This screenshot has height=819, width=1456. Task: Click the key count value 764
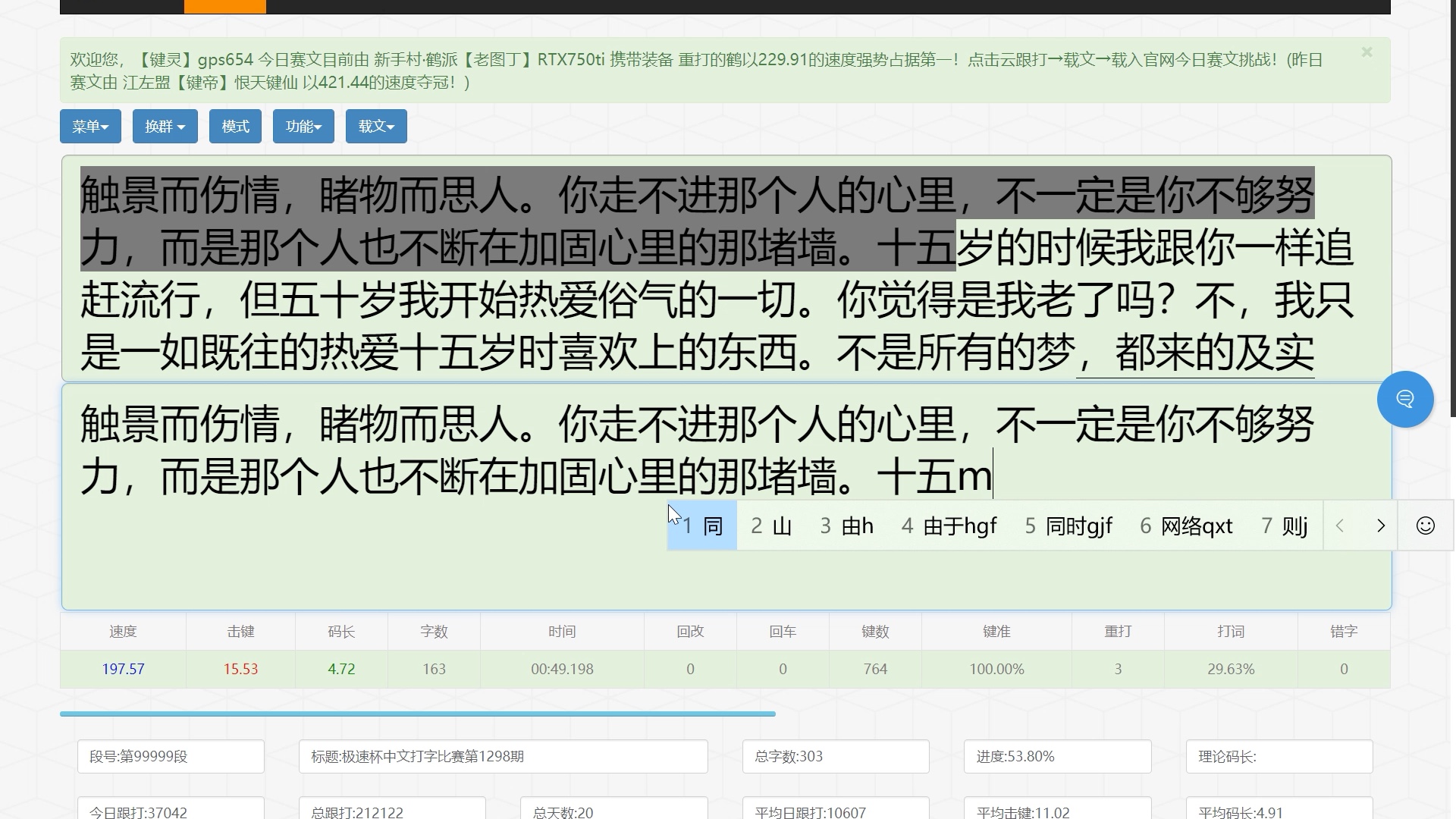875,669
